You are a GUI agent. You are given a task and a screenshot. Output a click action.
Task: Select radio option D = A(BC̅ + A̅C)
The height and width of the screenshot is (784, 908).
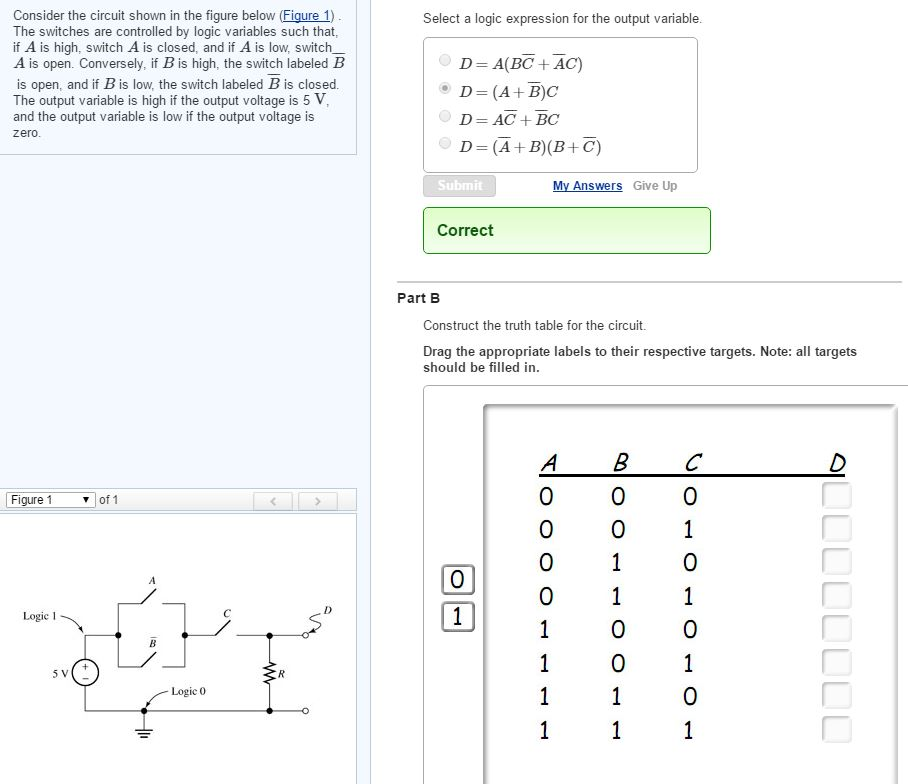pyautogui.click(x=445, y=60)
